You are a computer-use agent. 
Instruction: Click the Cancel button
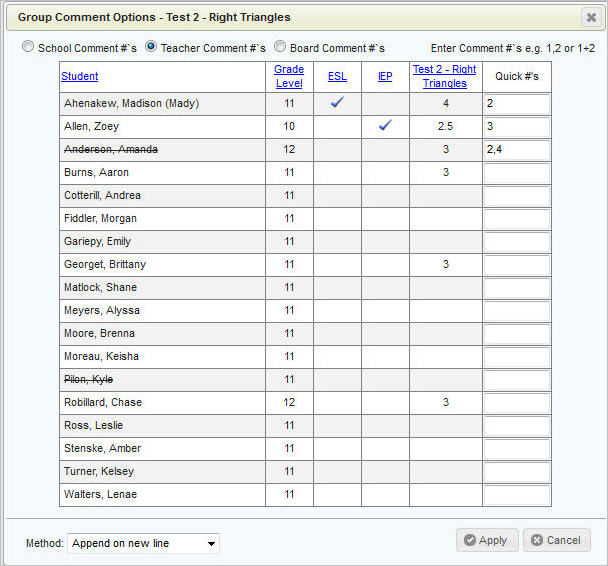[556, 540]
